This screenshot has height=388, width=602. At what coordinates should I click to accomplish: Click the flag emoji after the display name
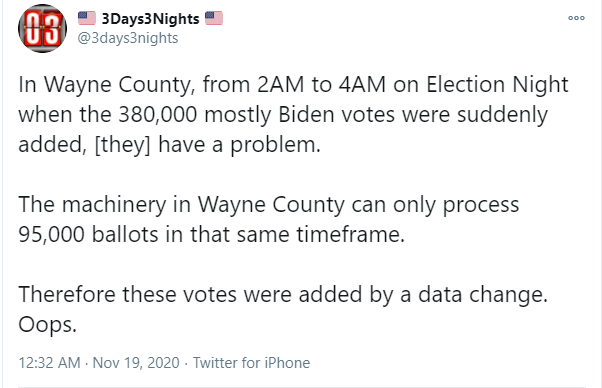[x=214, y=18]
